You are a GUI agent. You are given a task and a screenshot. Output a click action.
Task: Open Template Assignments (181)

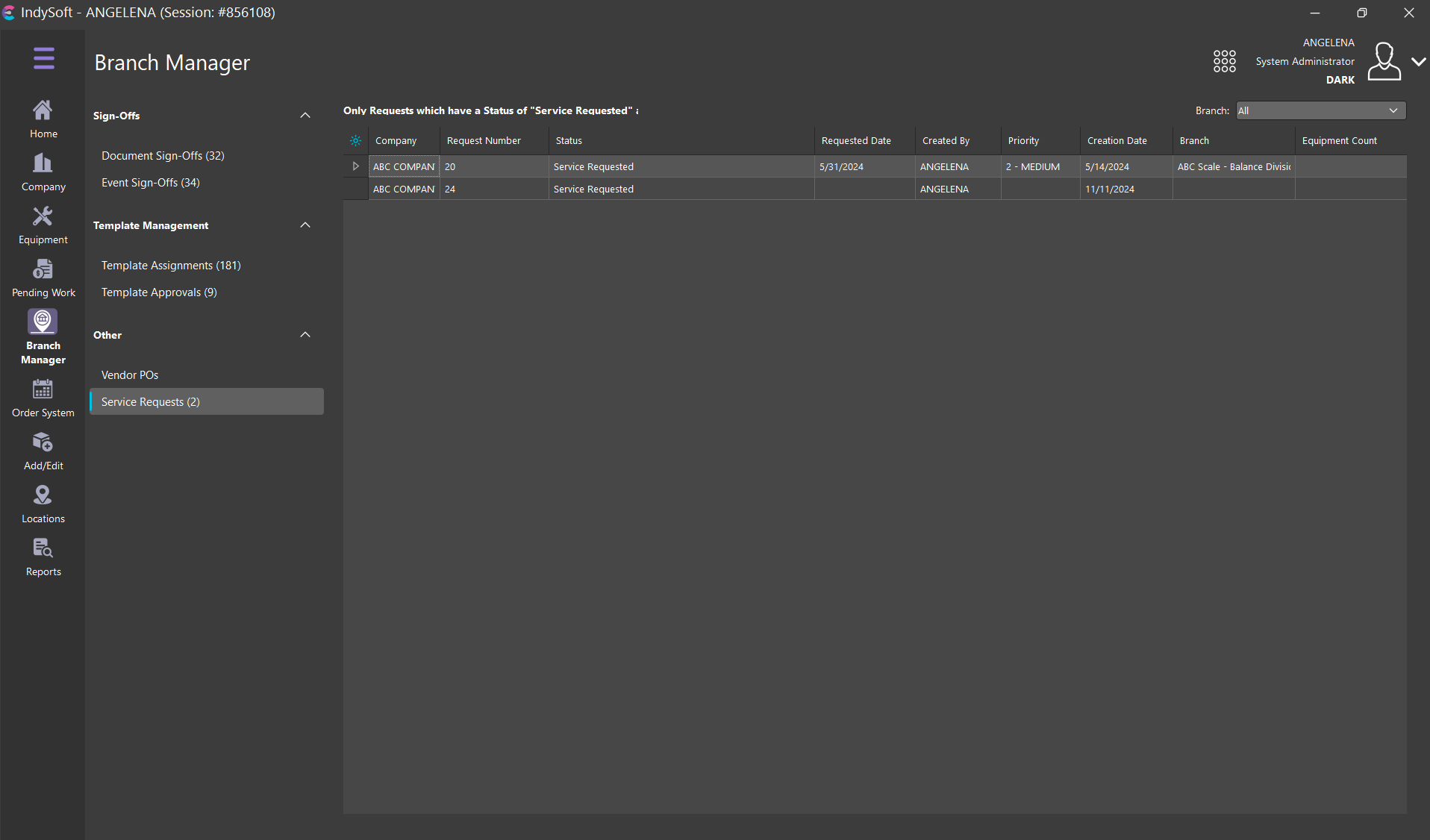[171, 266]
